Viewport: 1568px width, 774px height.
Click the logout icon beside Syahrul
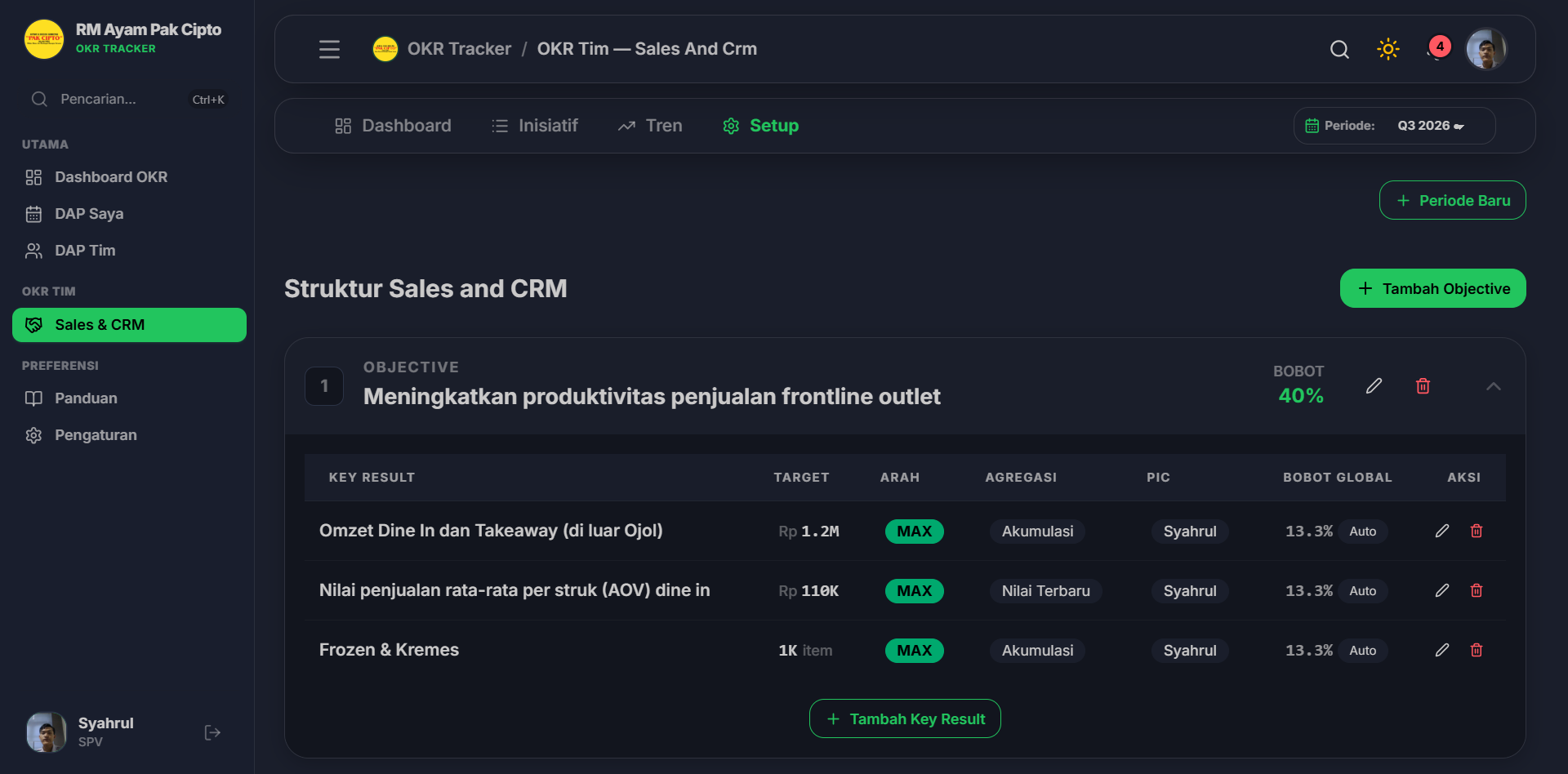click(x=212, y=732)
